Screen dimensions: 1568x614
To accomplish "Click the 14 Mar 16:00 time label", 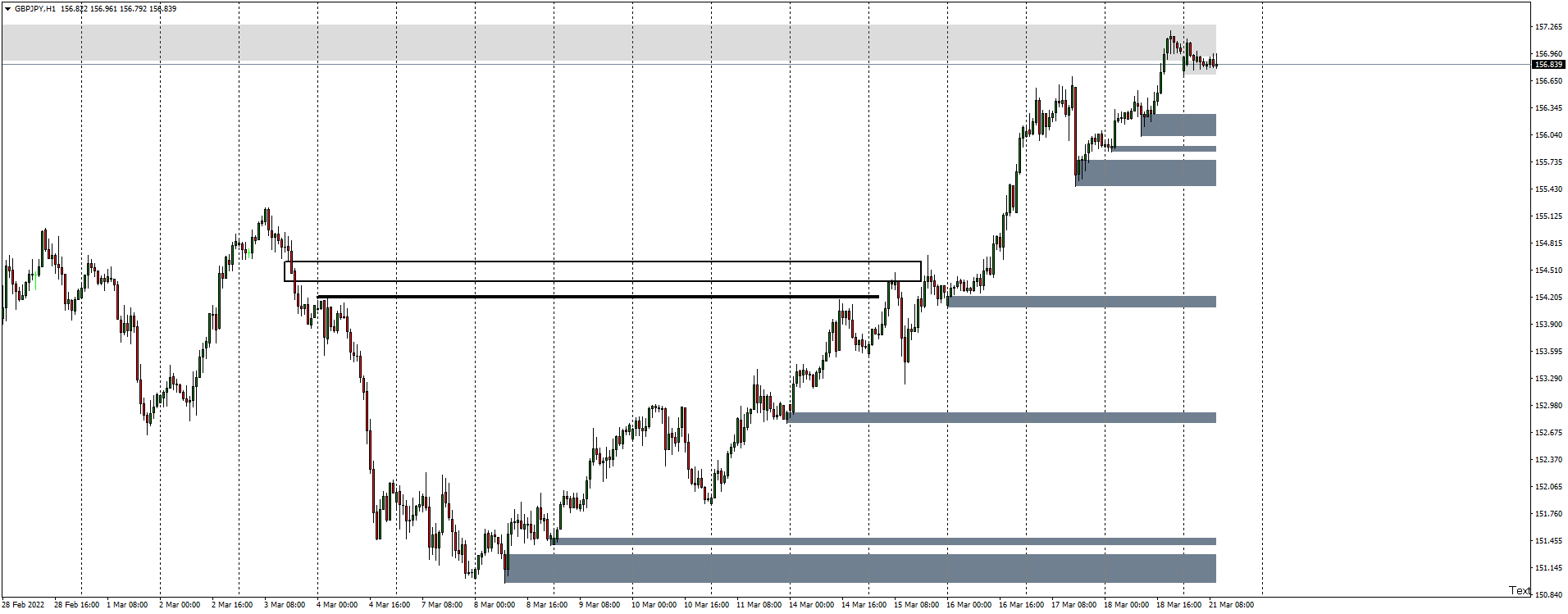I will (x=864, y=605).
